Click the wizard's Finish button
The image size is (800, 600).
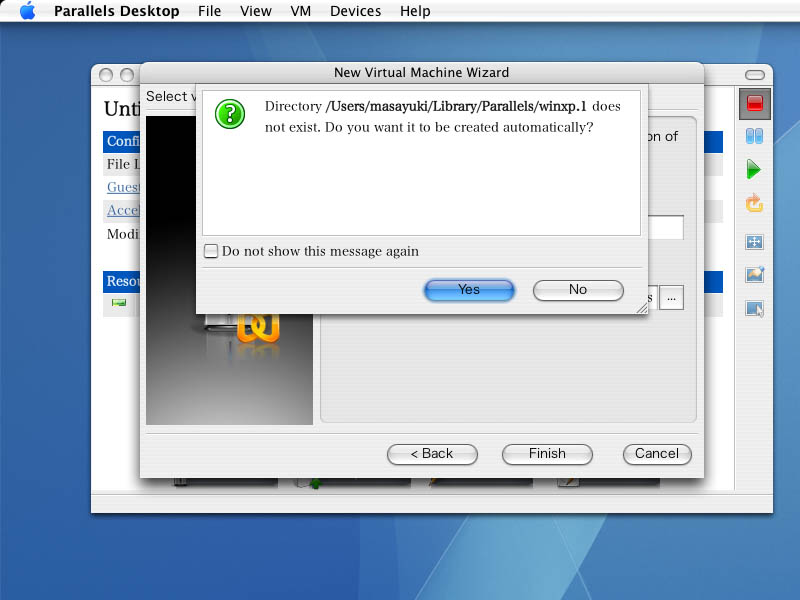(547, 453)
